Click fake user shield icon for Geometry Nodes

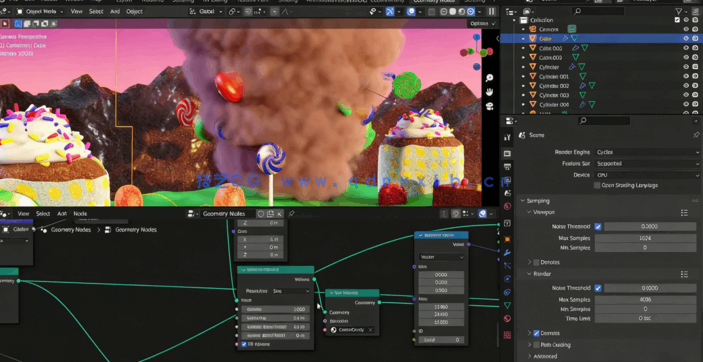coord(261,214)
